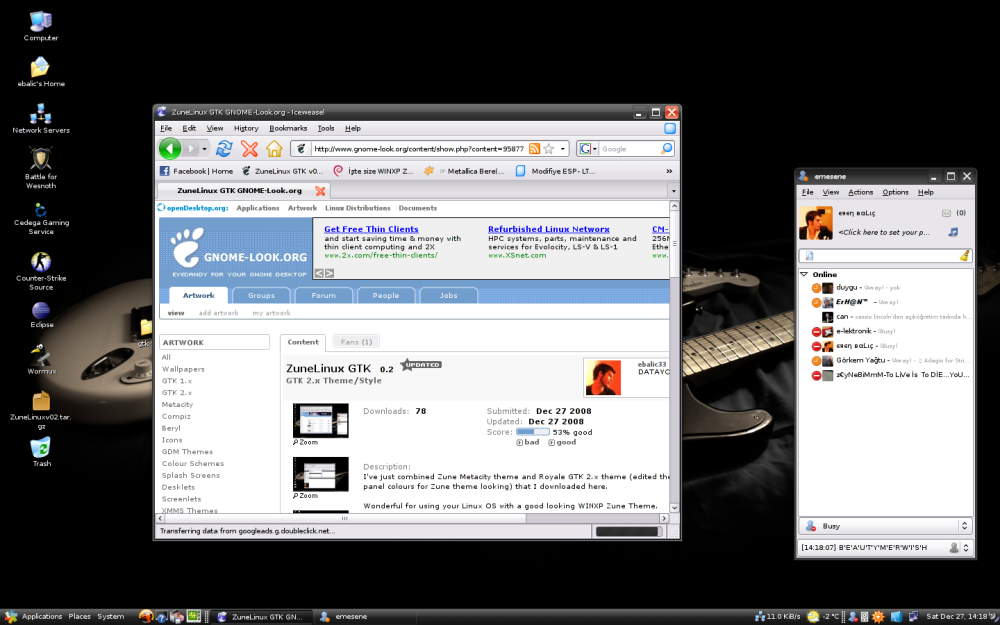Reload the page in Iceweasel

[224, 149]
